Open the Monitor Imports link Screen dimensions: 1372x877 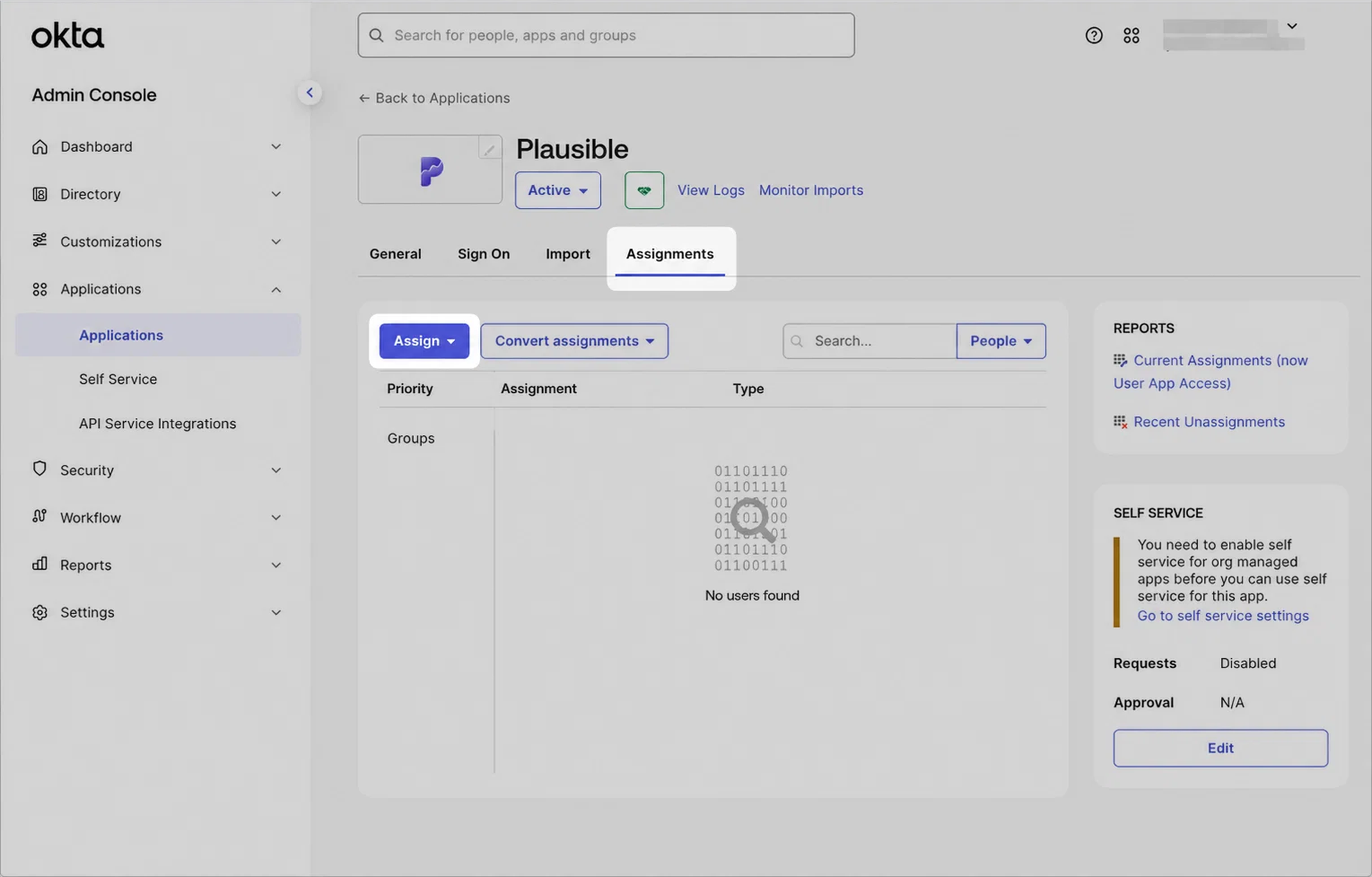pos(811,190)
